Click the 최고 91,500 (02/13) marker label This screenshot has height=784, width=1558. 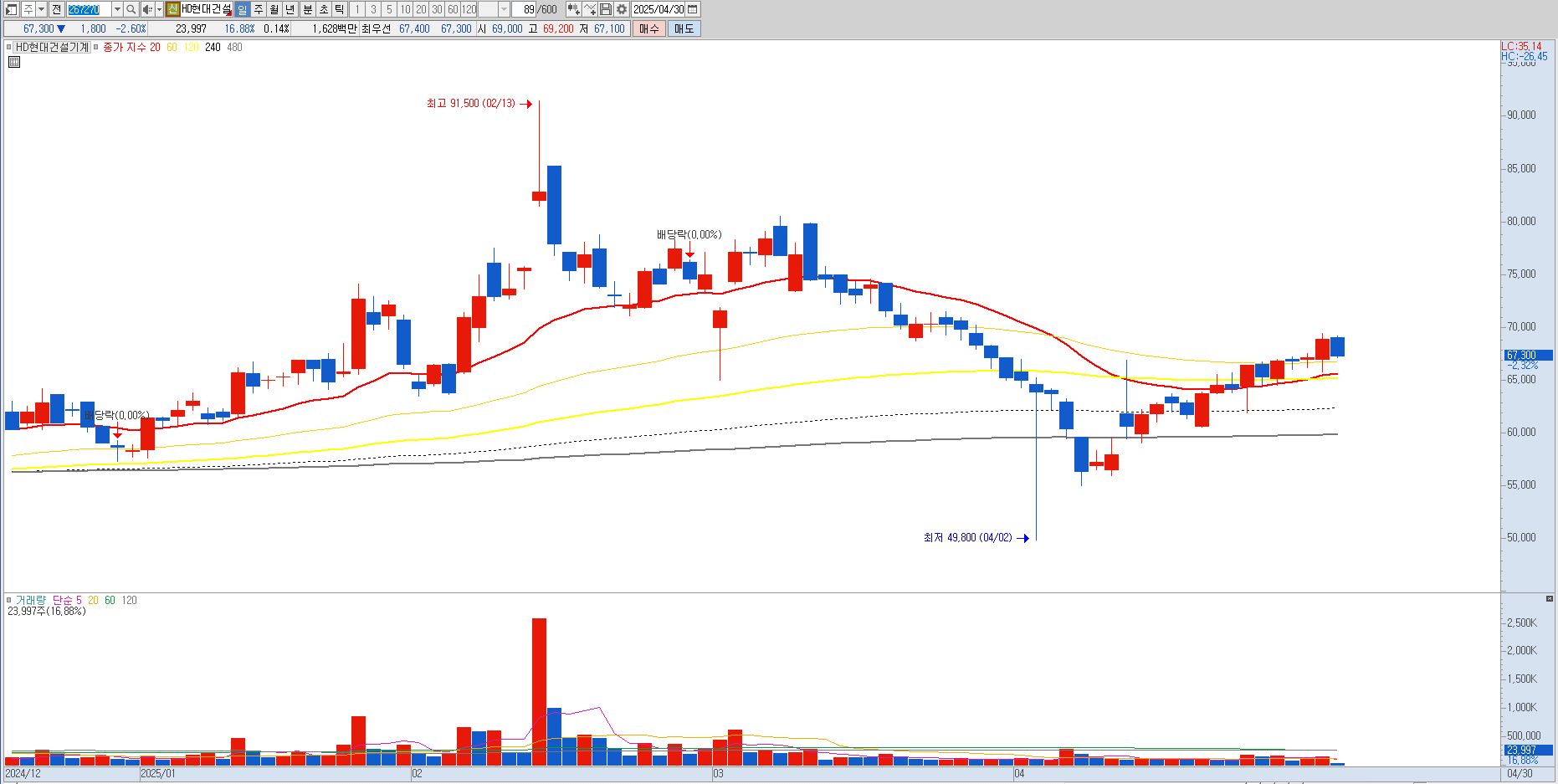tap(471, 104)
